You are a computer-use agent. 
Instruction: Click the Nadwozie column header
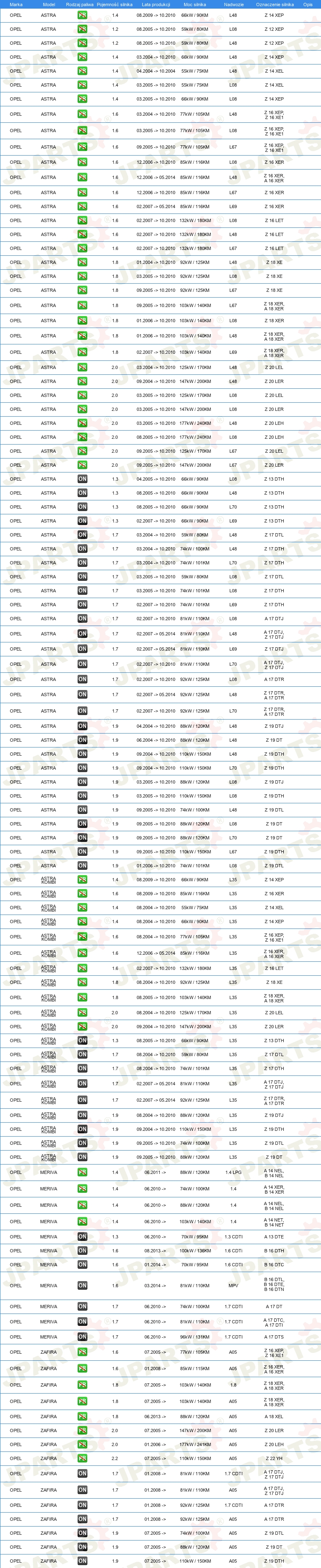(234, 4)
